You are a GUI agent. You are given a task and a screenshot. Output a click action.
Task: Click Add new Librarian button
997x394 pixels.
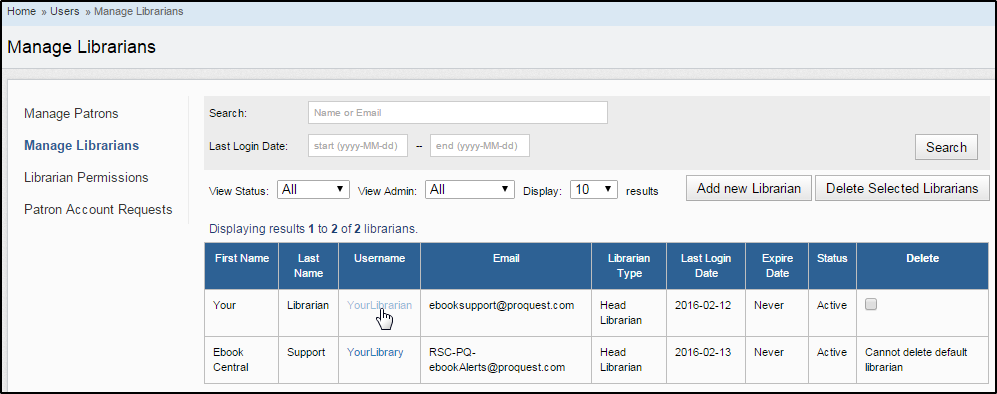pos(748,188)
